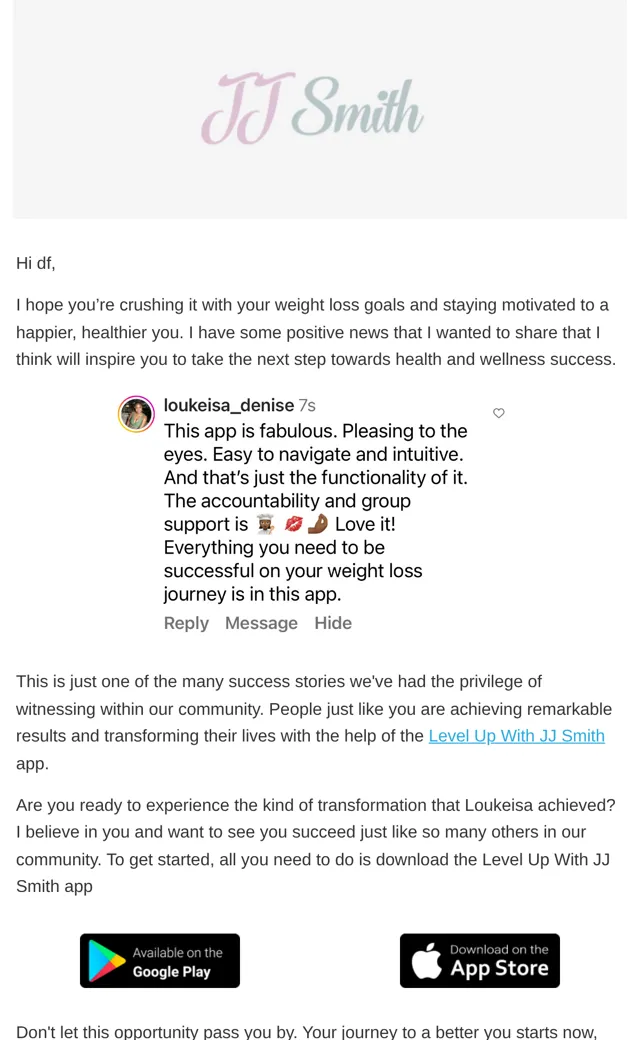Click the JJ Smith script logo
The height and width of the screenshot is (1040, 640).
(312, 109)
